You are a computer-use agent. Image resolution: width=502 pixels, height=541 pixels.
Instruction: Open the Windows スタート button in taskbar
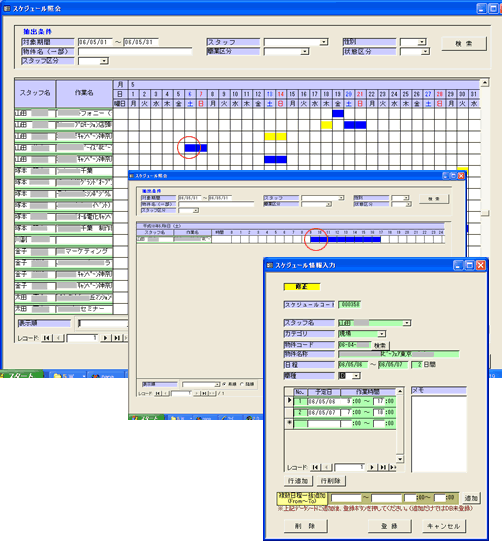(x=21, y=375)
